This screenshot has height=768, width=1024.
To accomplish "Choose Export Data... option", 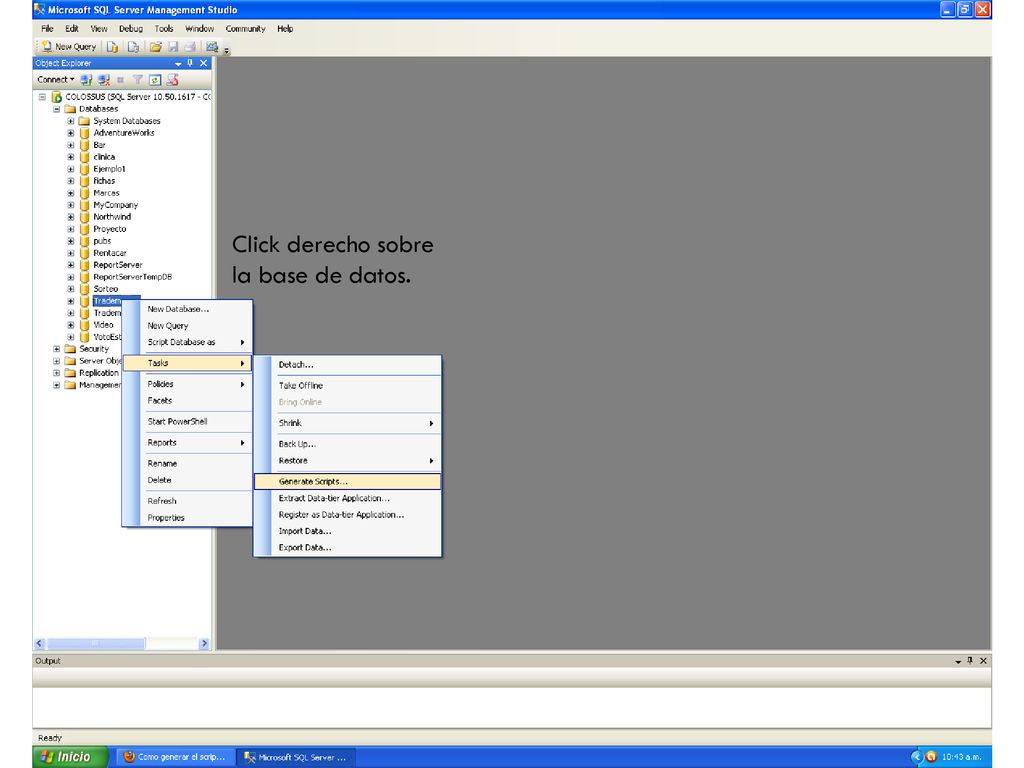I will tap(347, 548).
